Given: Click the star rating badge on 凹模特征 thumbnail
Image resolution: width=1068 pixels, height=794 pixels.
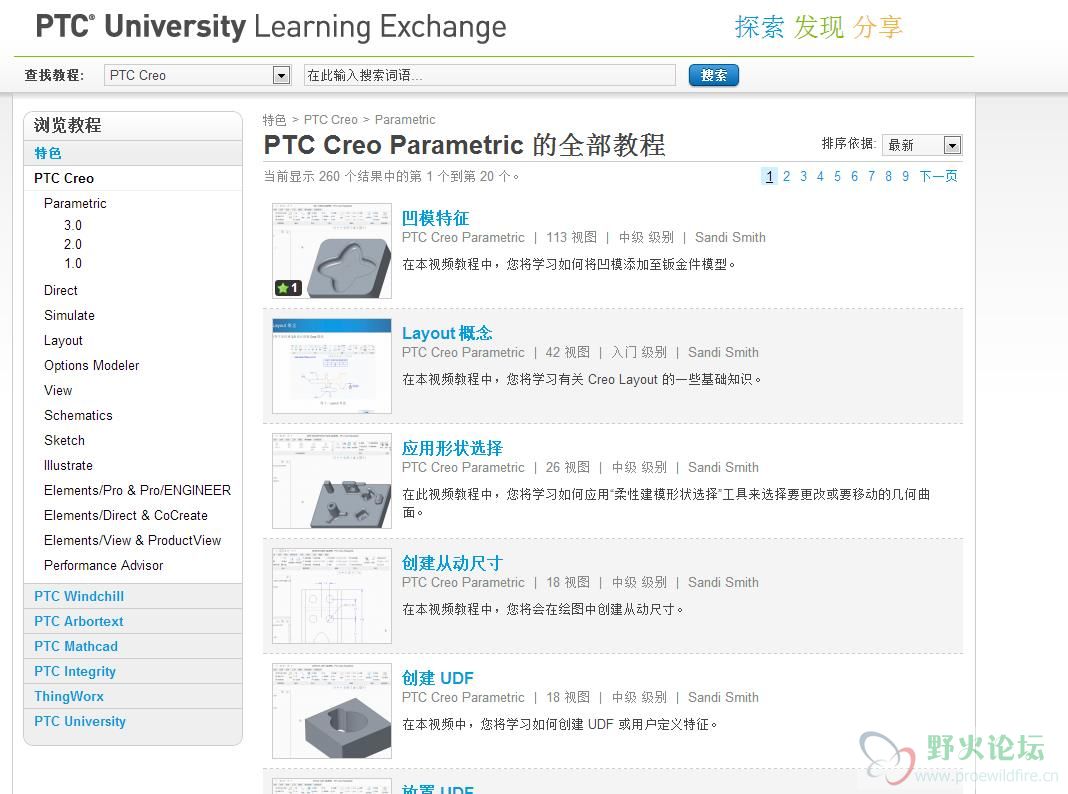Looking at the screenshot, I should point(287,288).
